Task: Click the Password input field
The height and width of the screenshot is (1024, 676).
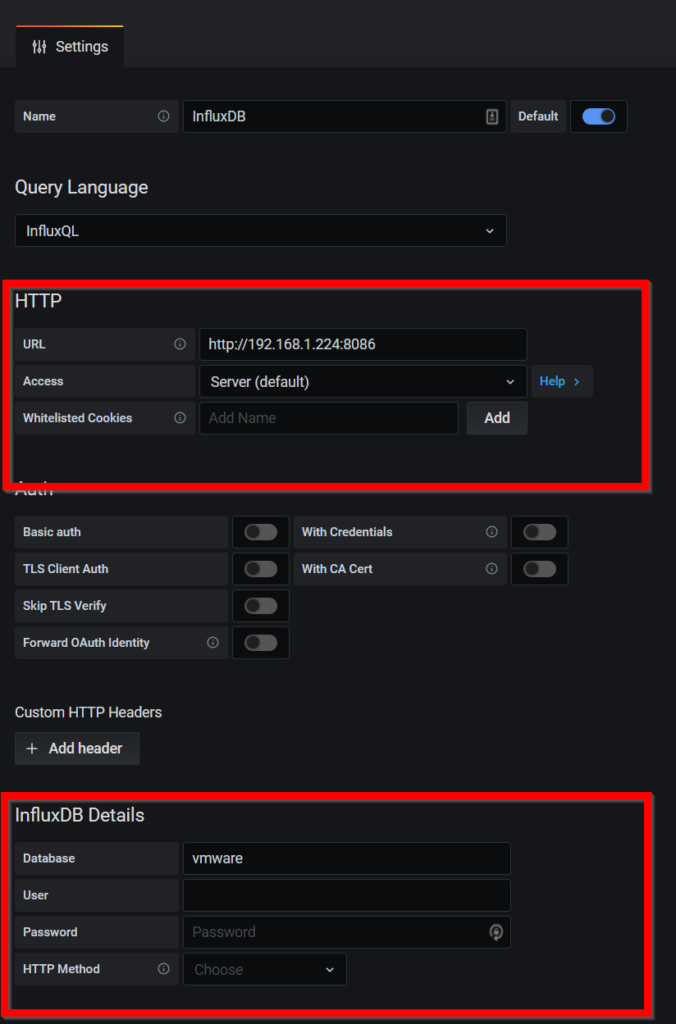Action: pos(347,932)
